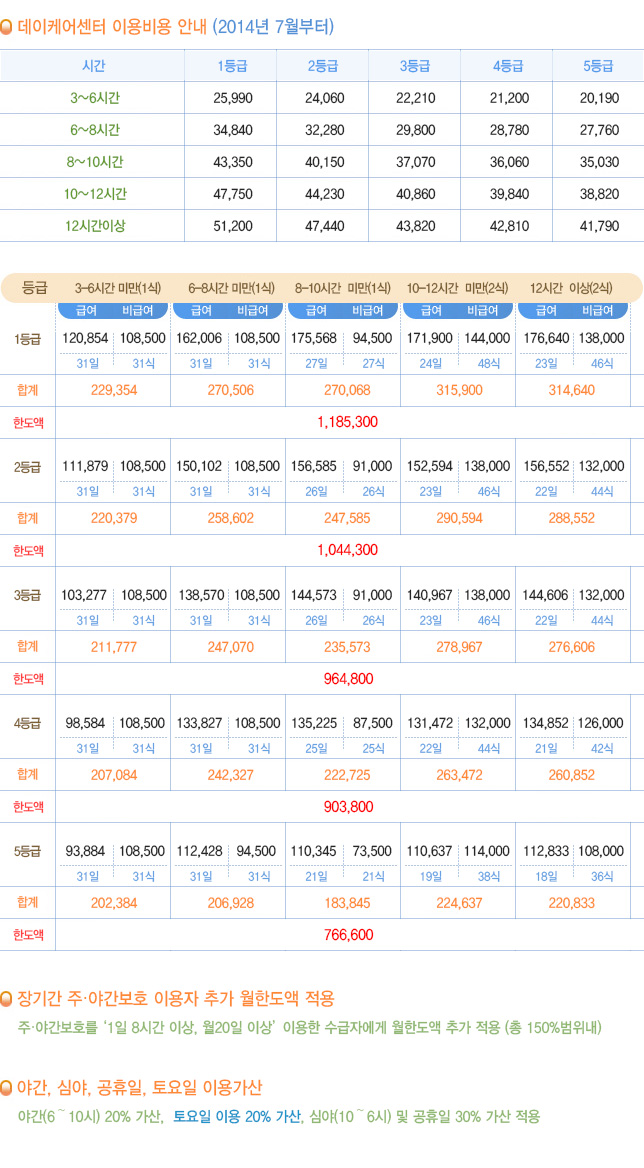The height and width of the screenshot is (1168, 644).
Task: Click the 903,800 limit amount
Action: (x=349, y=807)
